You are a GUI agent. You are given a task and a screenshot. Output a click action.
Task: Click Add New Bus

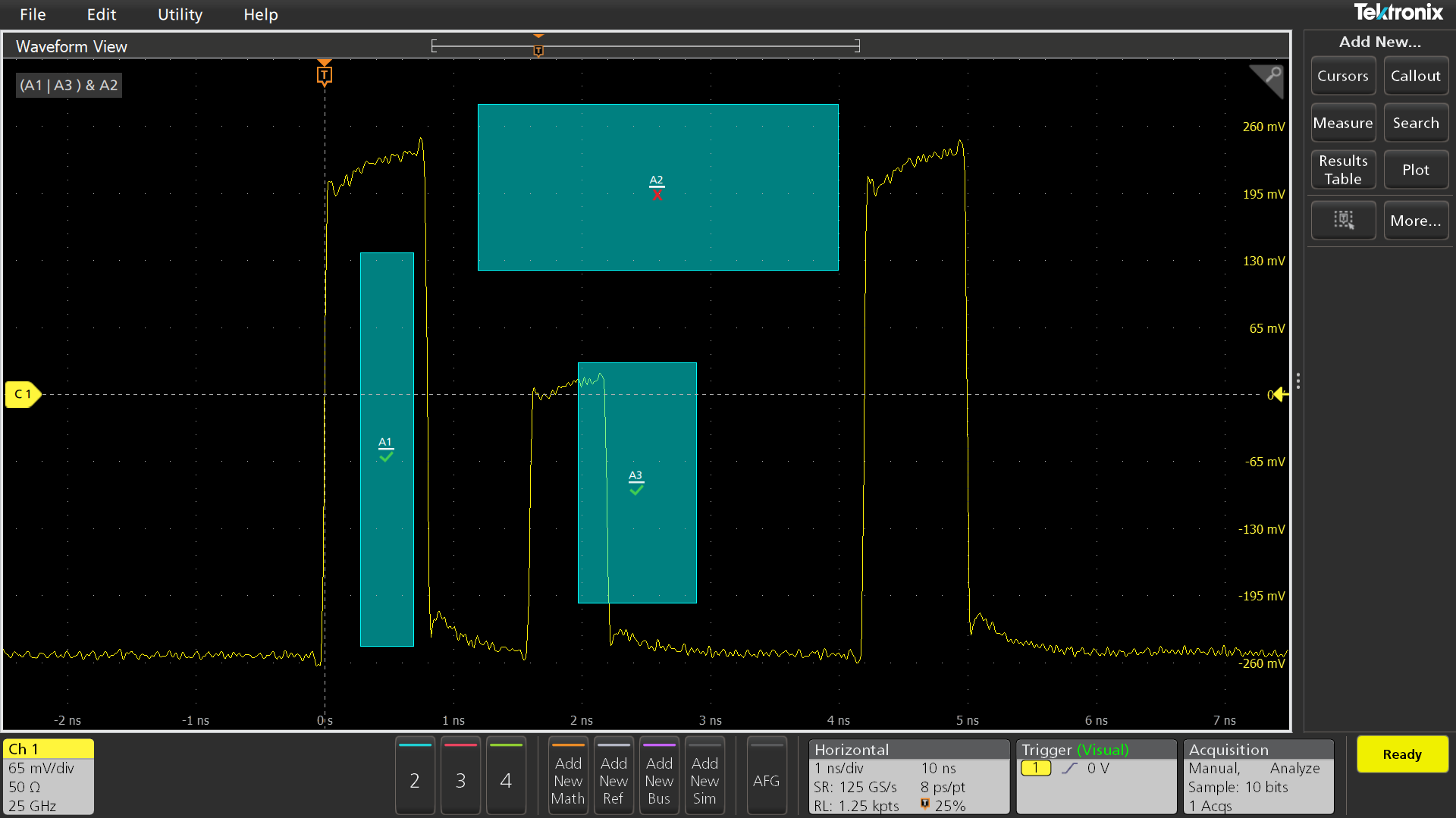[x=659, y=776]
